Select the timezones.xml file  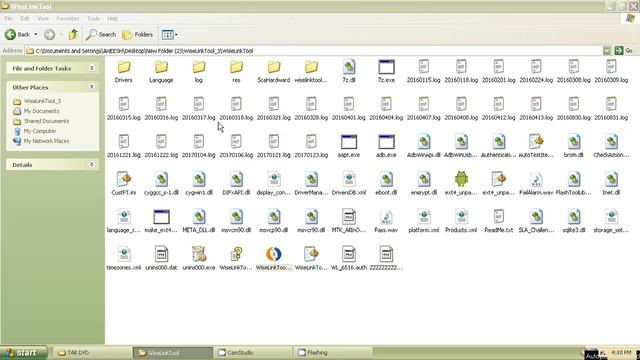(x=124, y=259)
